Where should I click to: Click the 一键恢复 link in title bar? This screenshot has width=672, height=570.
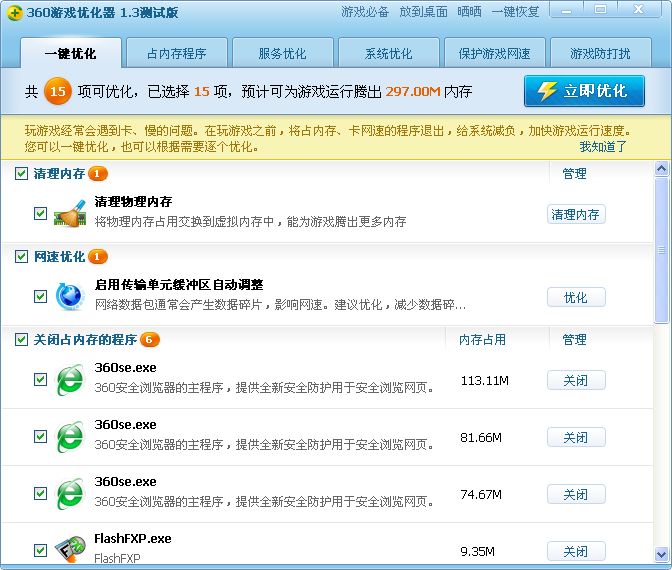pos(516,12)
